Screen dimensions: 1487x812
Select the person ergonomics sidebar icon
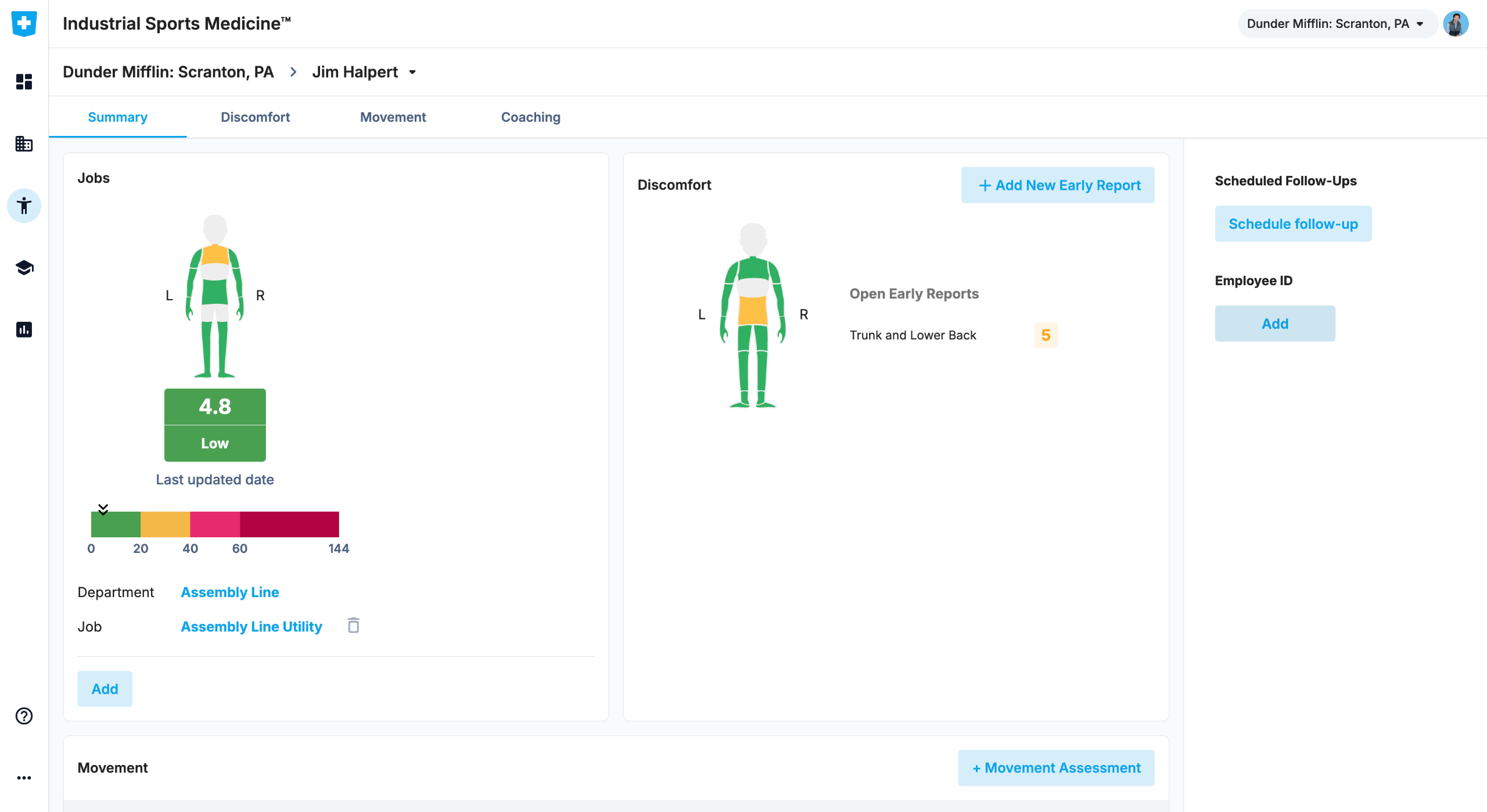pyautogui.click(x=24, y=206)
